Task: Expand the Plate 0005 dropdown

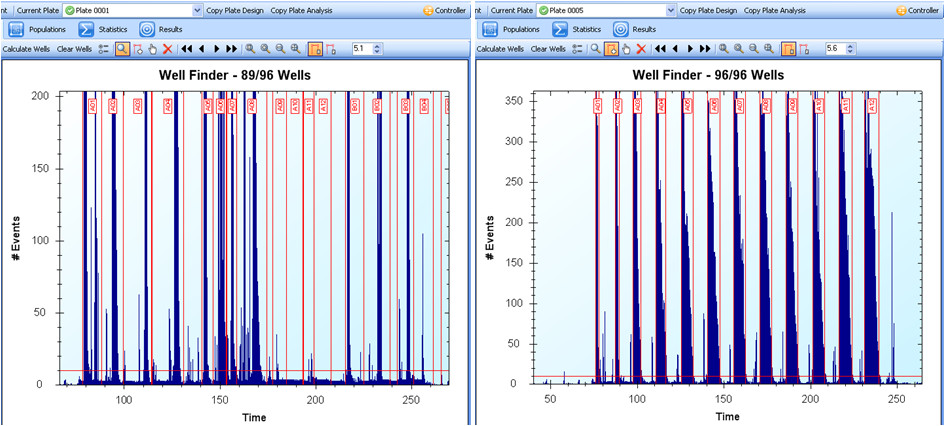Action: click(670, 10)
